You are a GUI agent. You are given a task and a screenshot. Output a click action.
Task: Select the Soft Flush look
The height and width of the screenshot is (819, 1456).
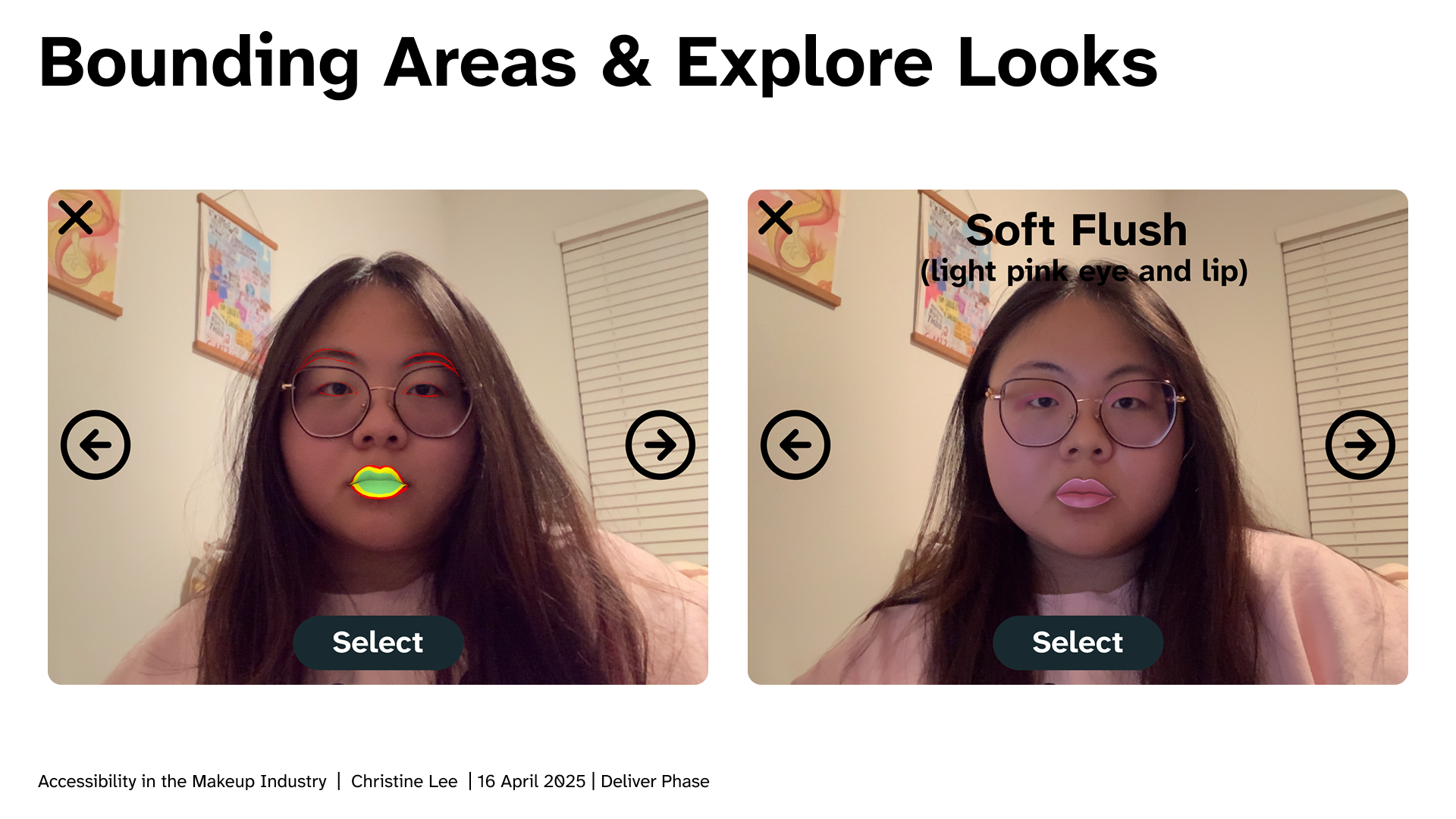click(x=1078, y=642)
